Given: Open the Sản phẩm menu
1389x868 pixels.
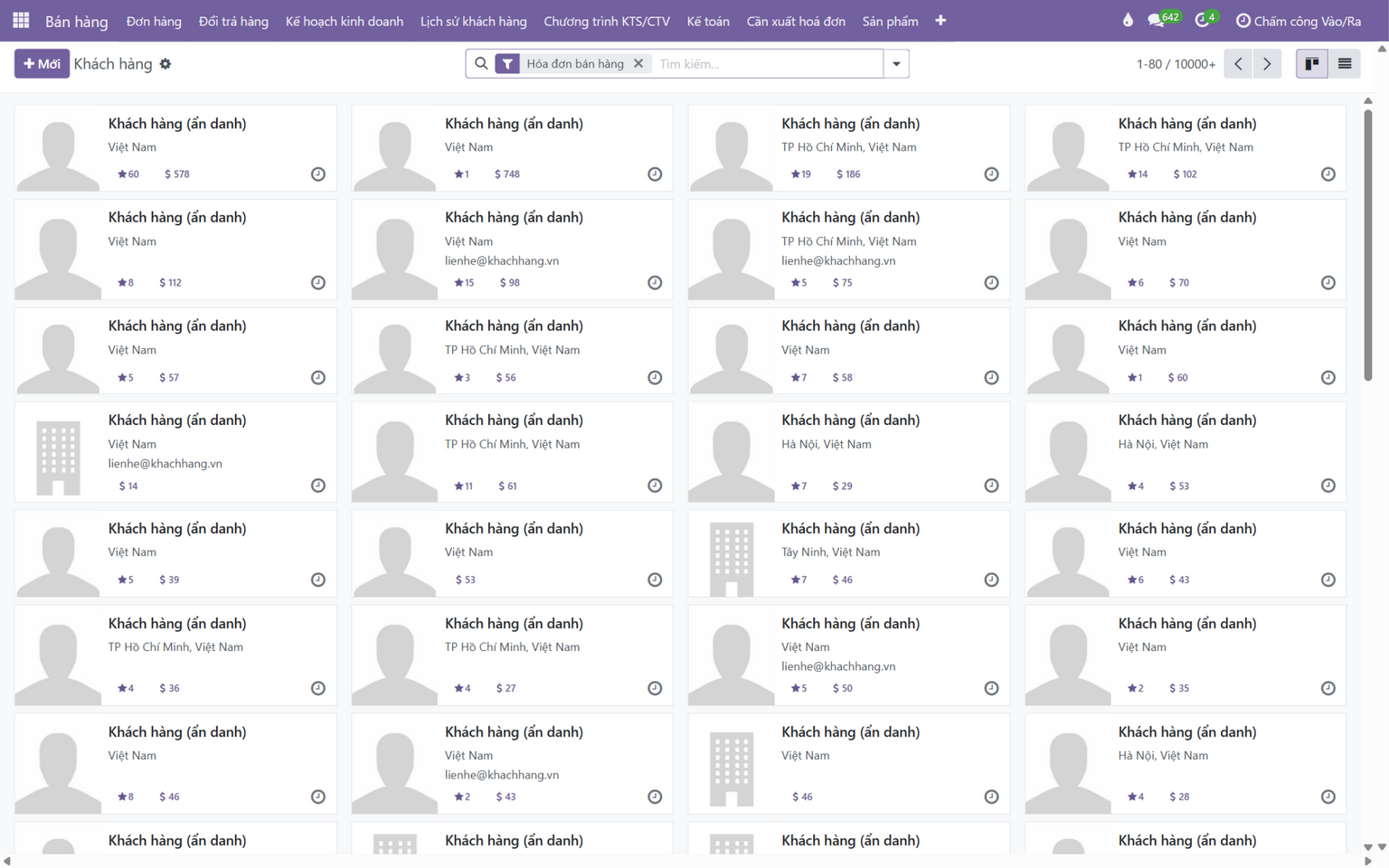Looking at the screenshot, I should coord(890,21).
